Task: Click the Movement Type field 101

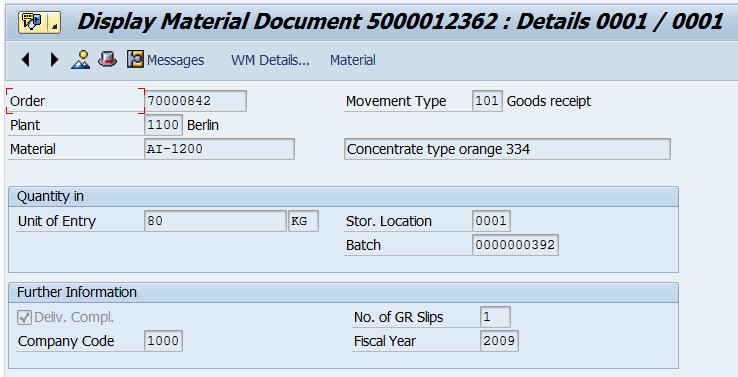Action: [487, 101]
